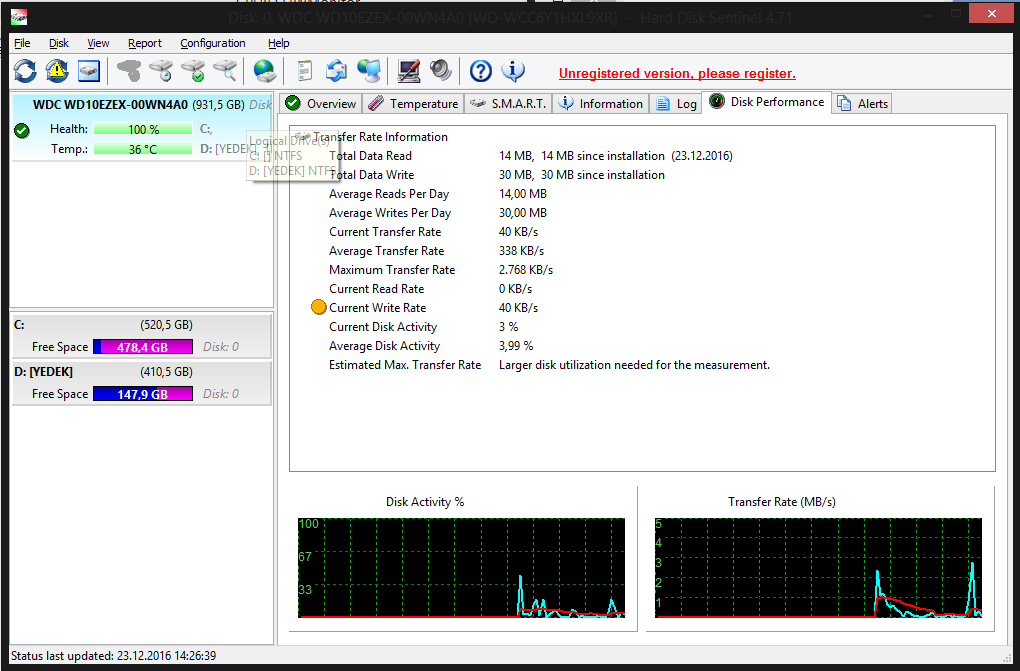Click the greyed-out grey blob toolbar icon

tap(129, 70)
